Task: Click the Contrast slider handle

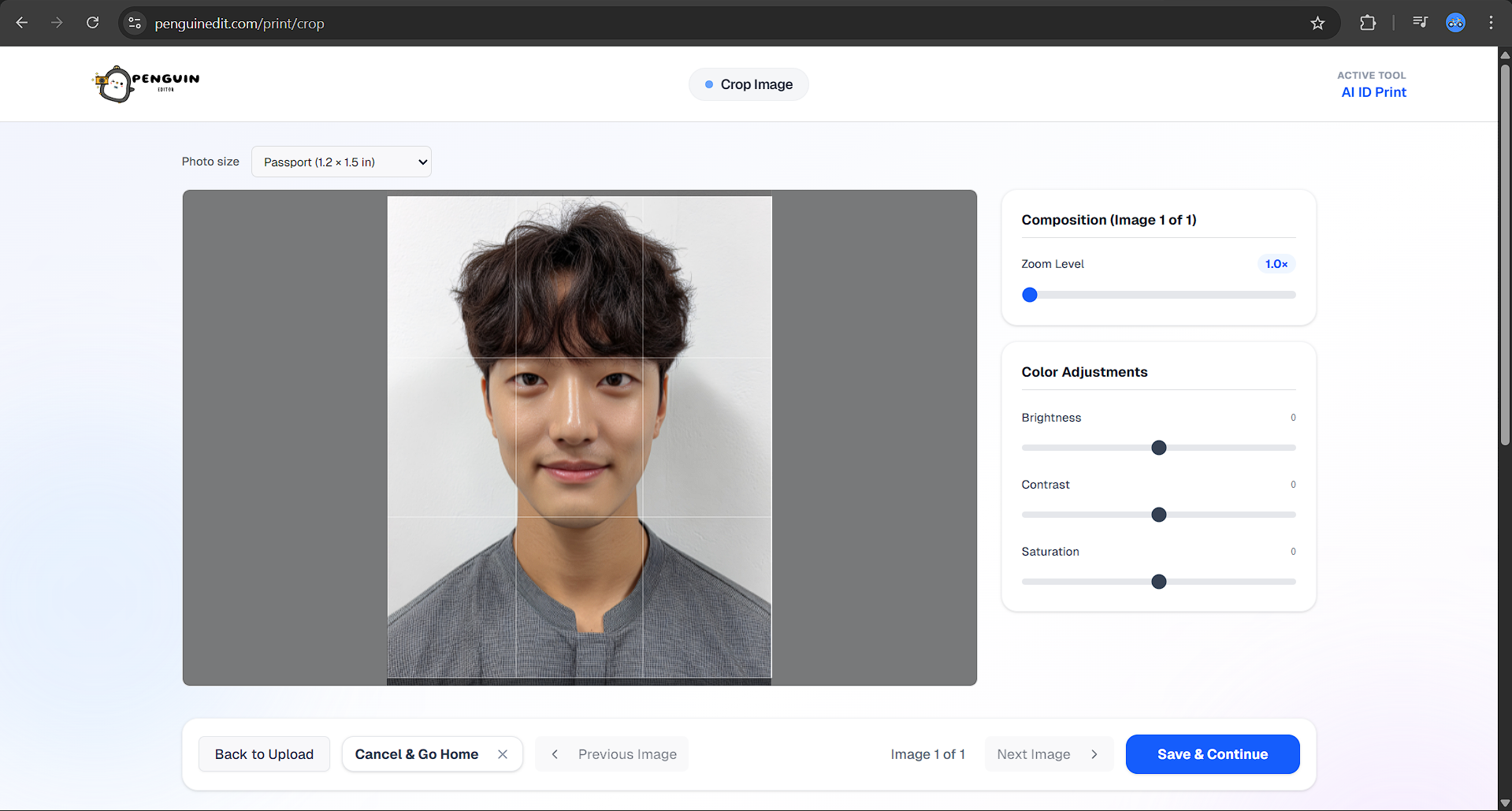Action: pyautogui.click(x=1158, y=515)
